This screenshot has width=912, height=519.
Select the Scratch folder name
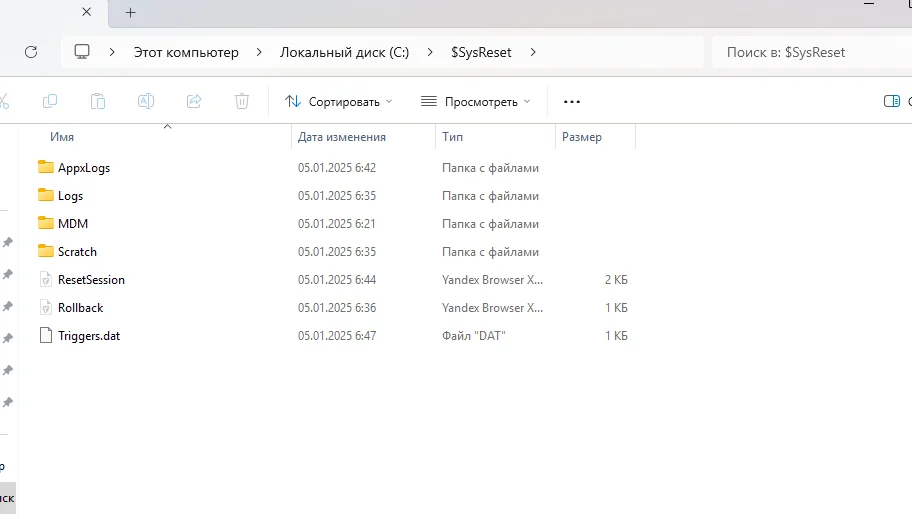pos(77,251)
